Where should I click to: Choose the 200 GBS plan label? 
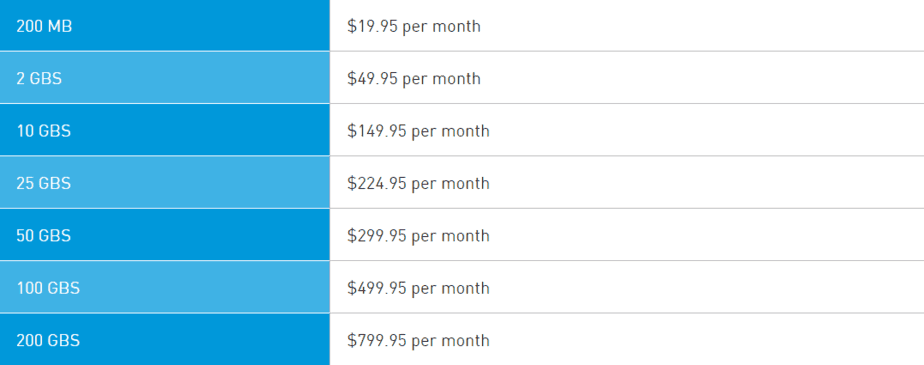(48, 341)
